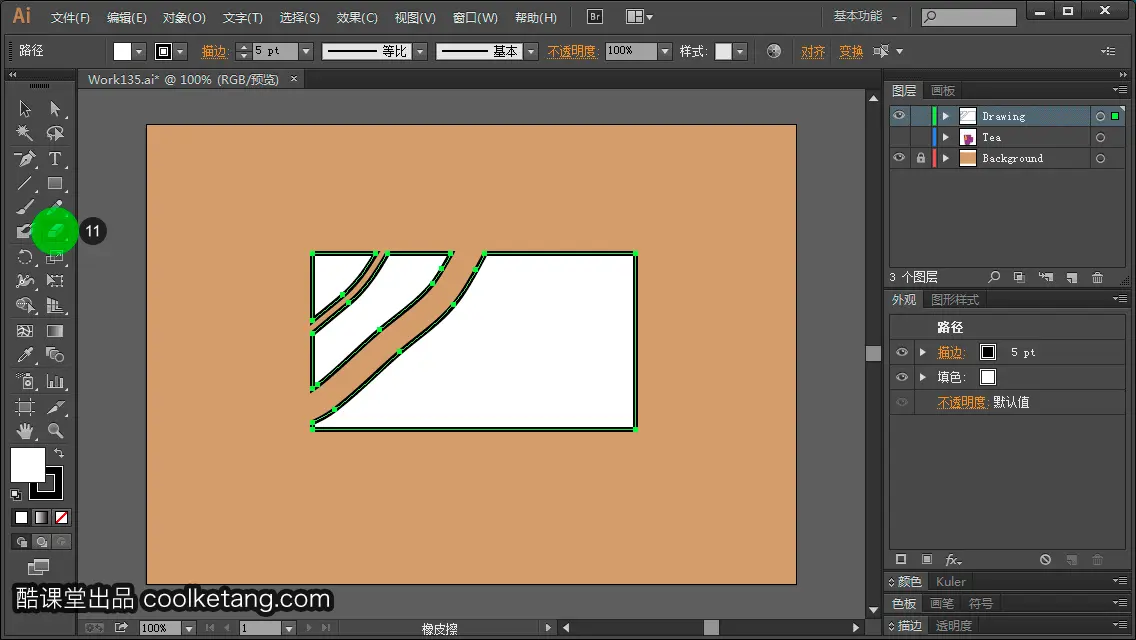Open the brush definition 基本 dropdown
The image size is (1136, 640).
(x=531, y=51)
